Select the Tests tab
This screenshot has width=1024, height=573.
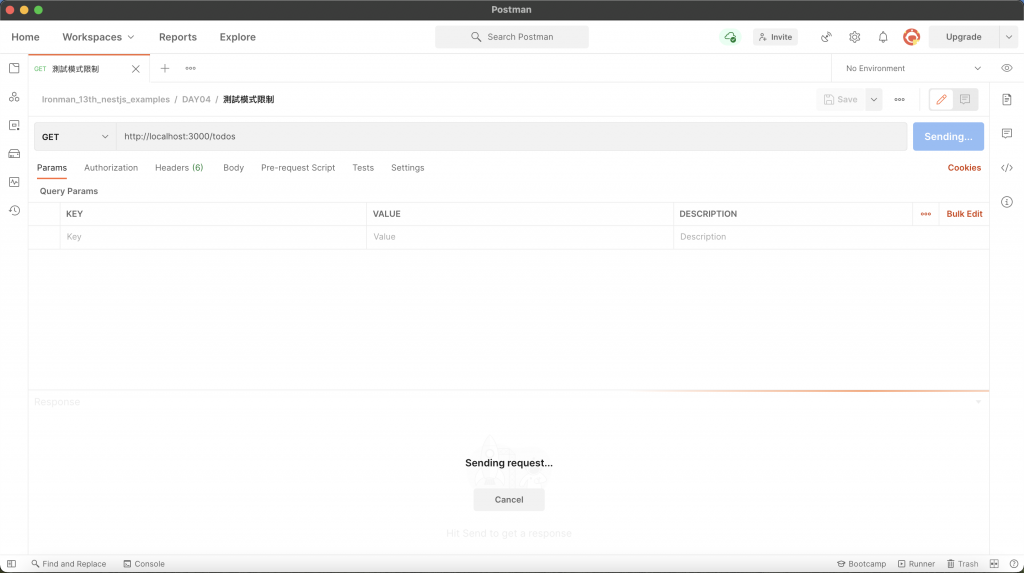pyautogui.click(x=363, y=168)
